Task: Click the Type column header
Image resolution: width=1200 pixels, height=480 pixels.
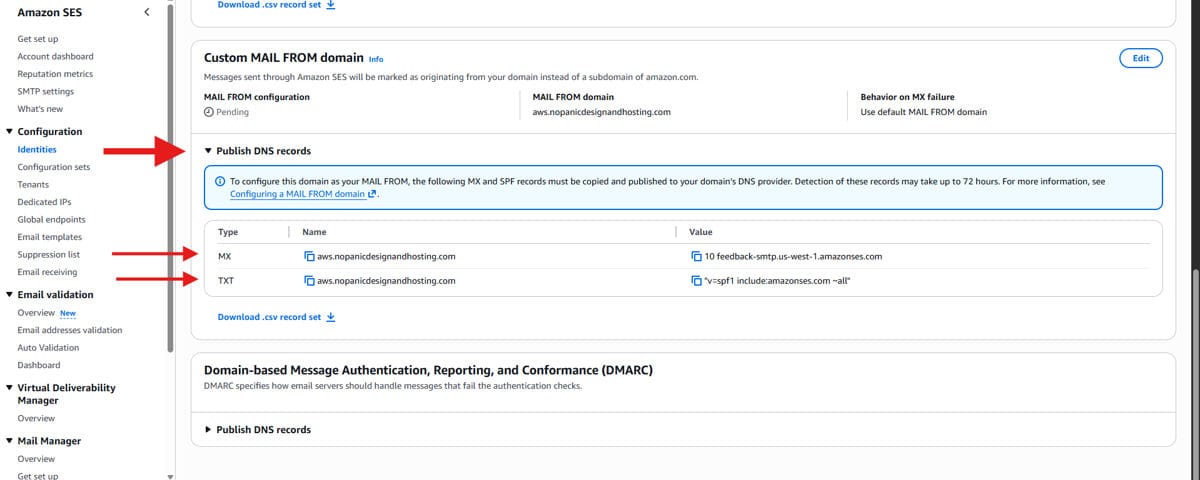Action: (228, 232)
